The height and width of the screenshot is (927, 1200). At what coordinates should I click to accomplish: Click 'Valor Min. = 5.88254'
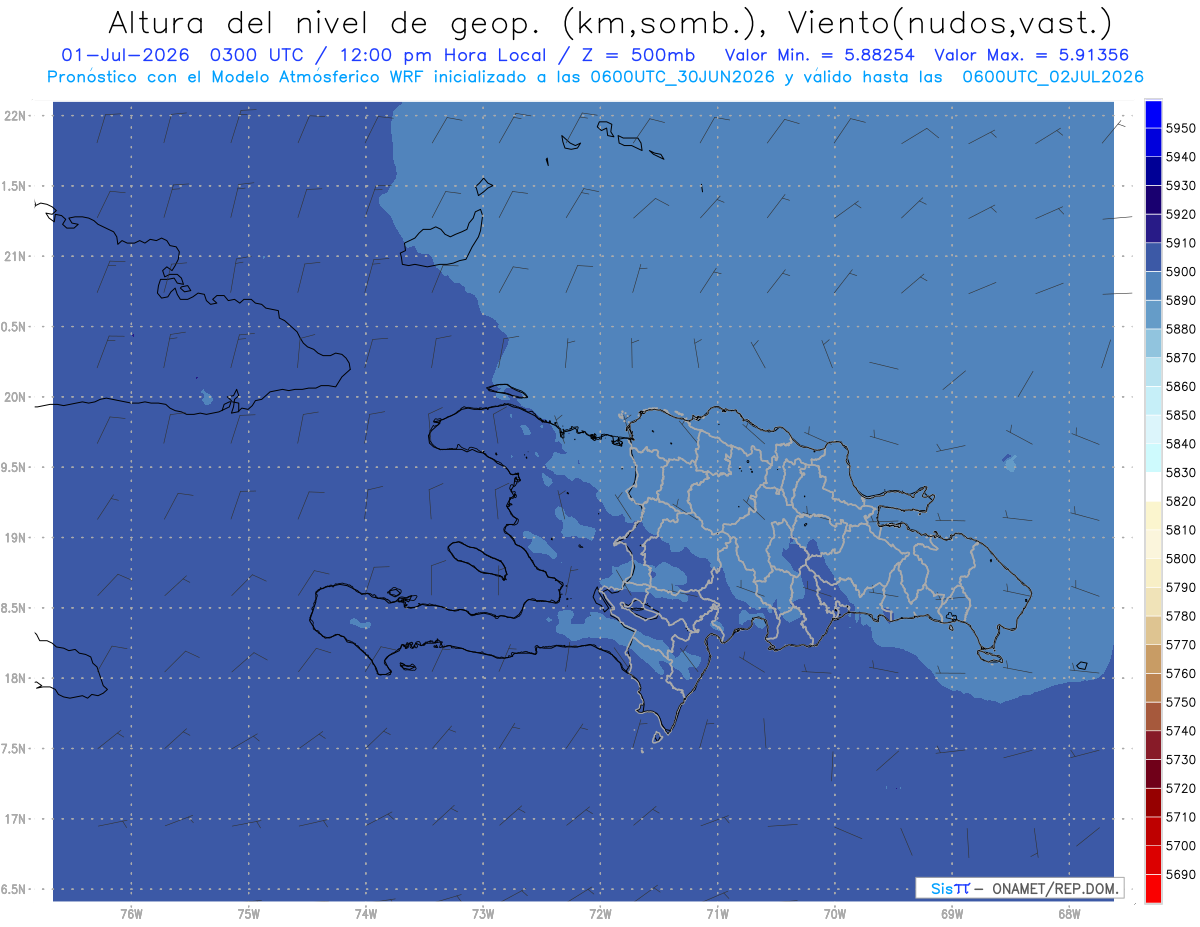[x=819, y=55]
